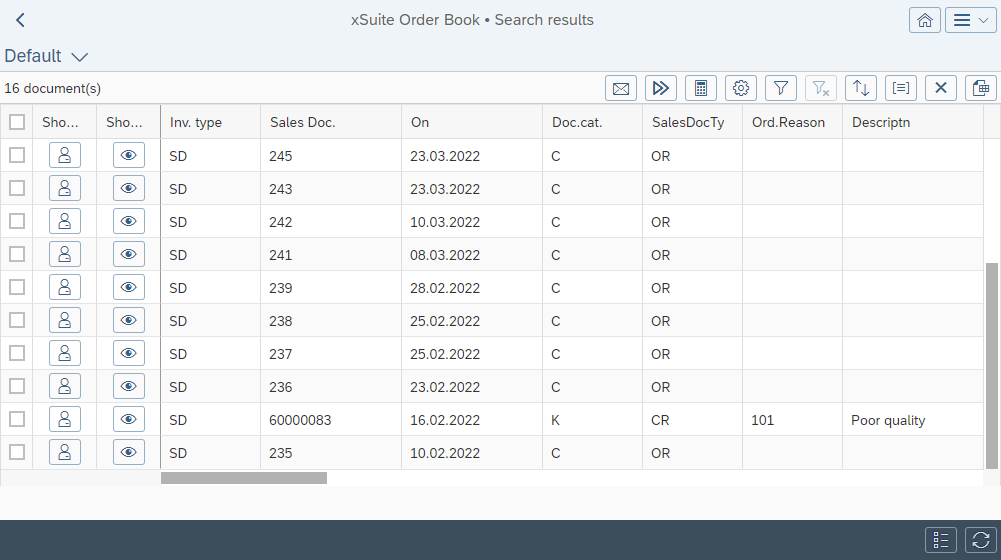Open the calculator icon in toolbar
Image resolution: width=1001 pixels, height=560 pixels.
700,88
